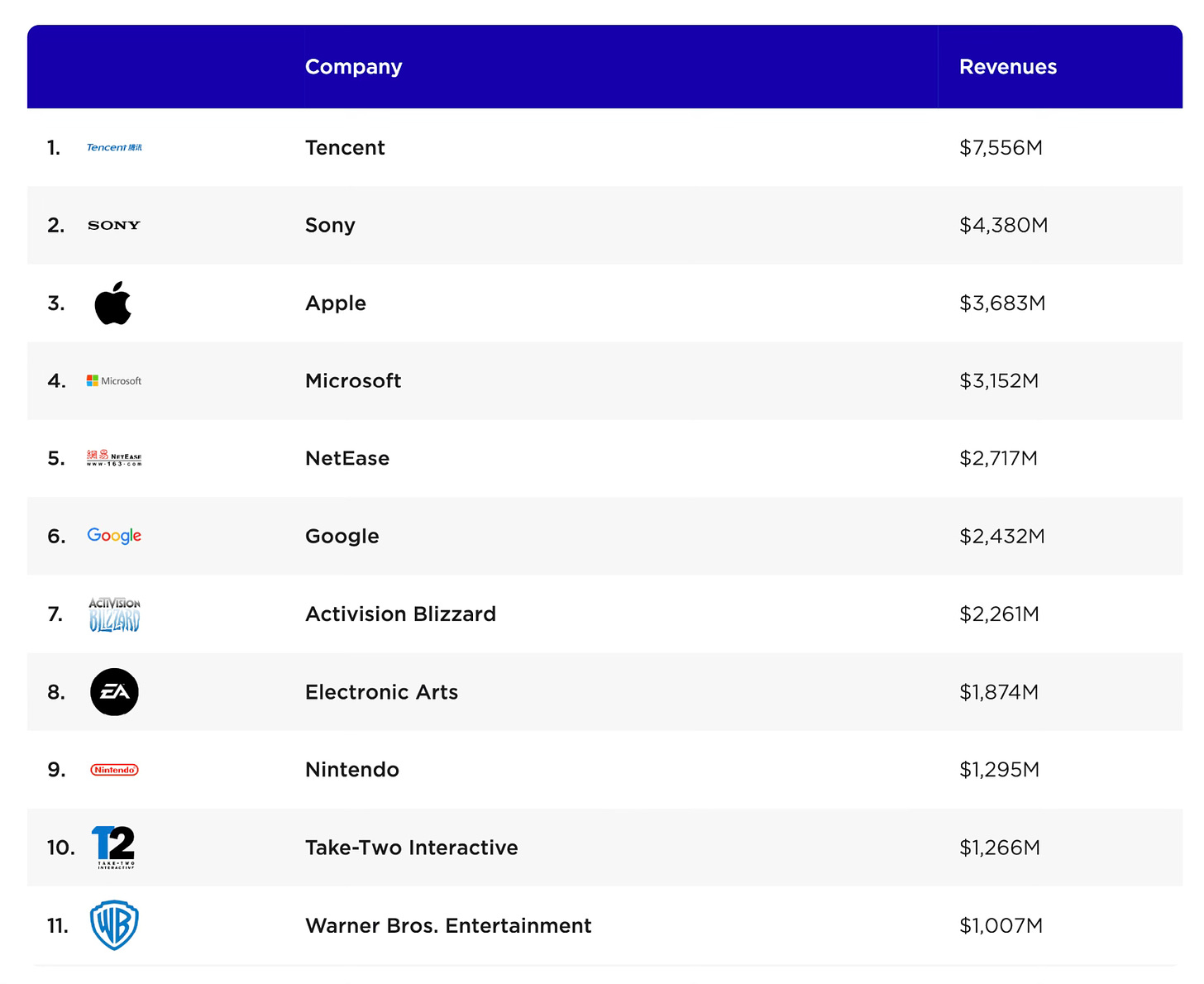Click the Warner Bros. Entertainment name
This screenshot has width=1204, height=984.
tap(448, 925)
